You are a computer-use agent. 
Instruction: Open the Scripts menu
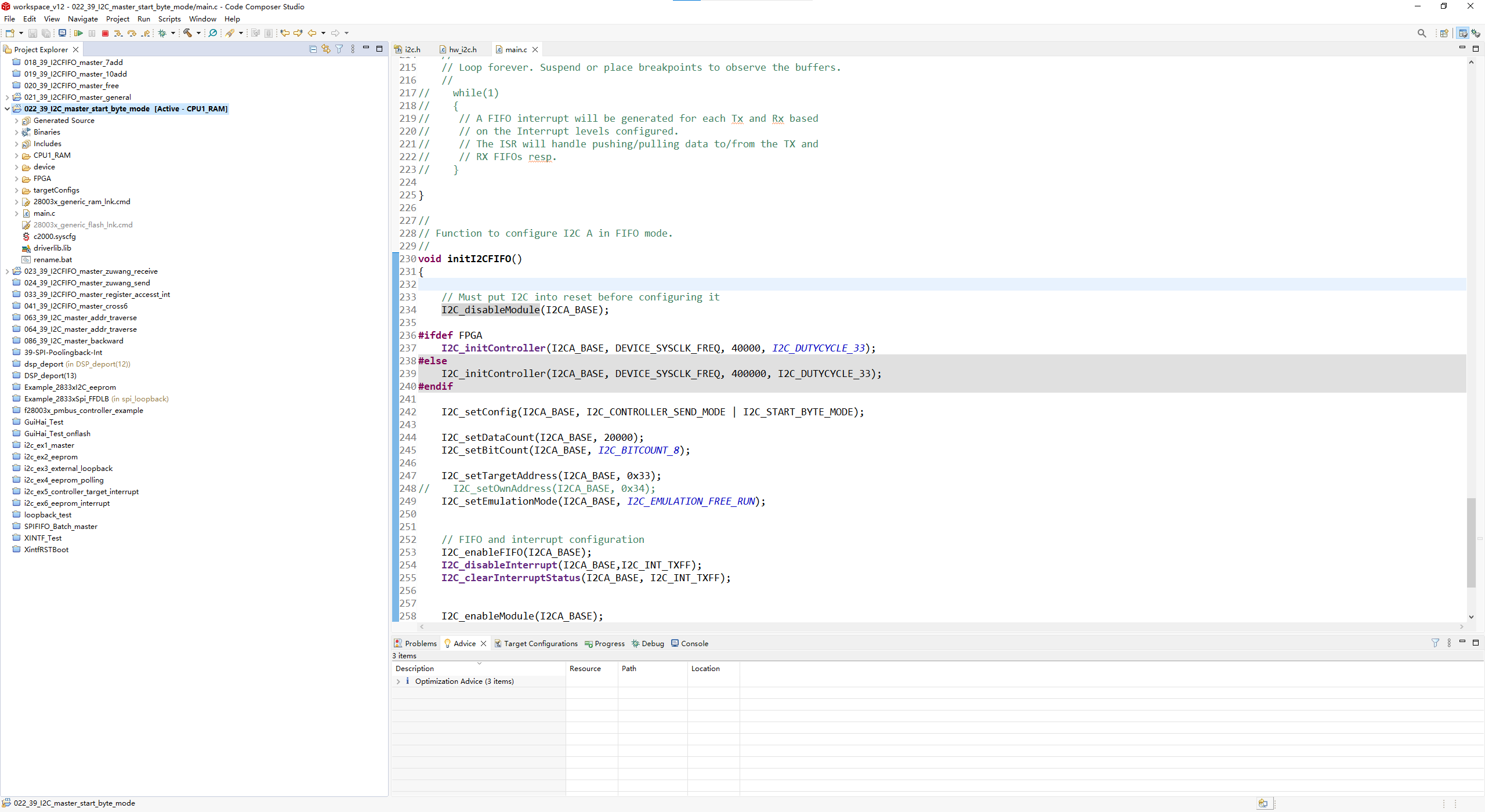(169, 19)
